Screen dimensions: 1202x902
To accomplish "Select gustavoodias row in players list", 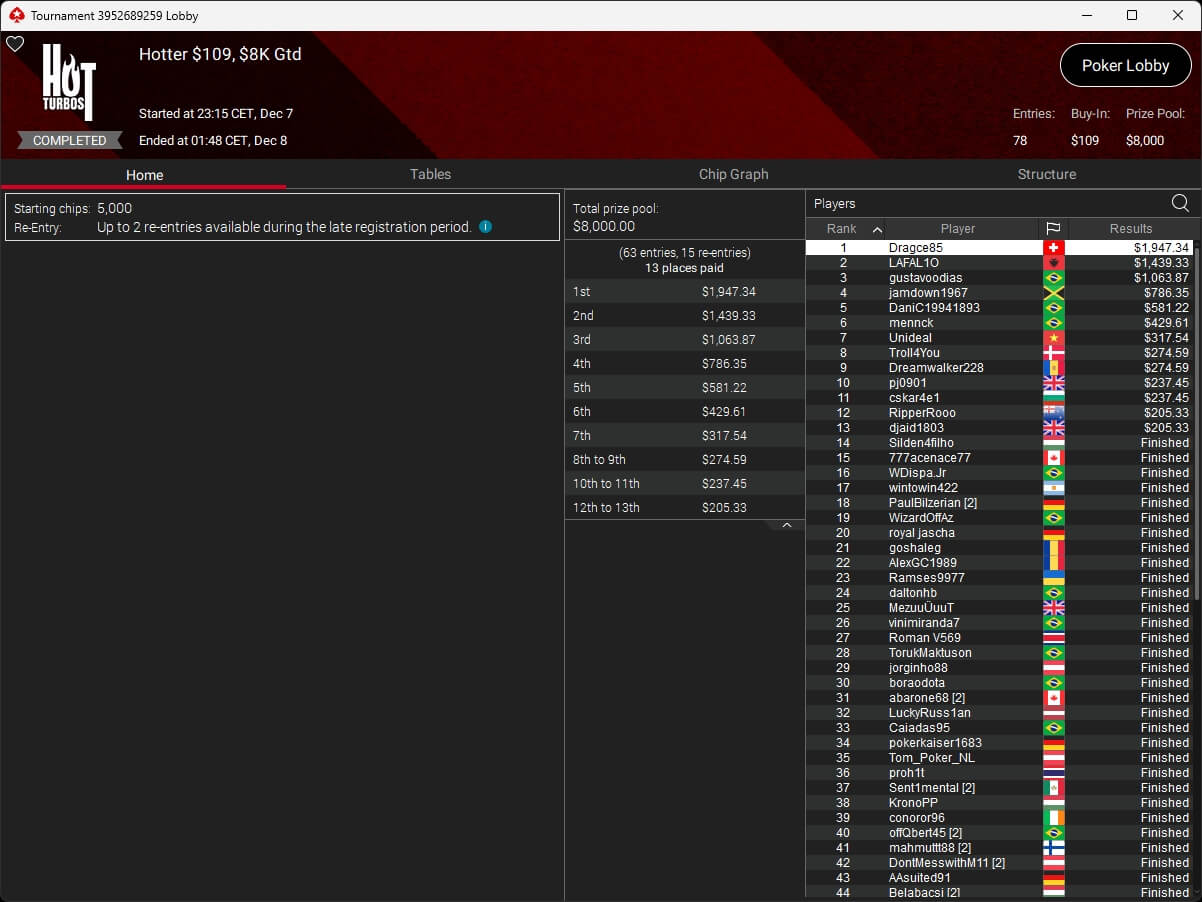I will 924,278.
